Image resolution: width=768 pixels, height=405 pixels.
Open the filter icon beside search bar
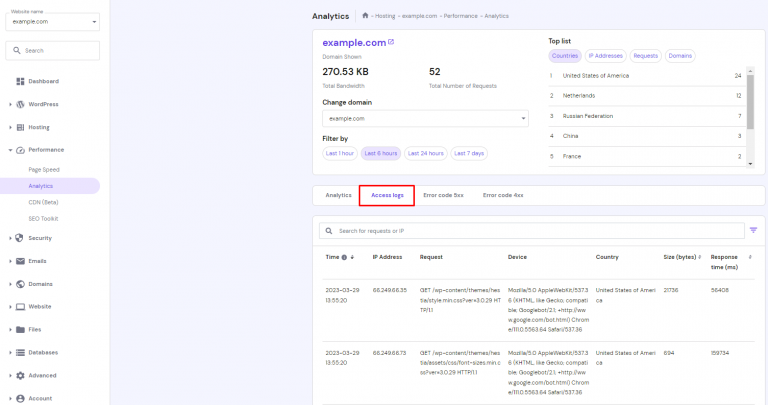(753, 230)
